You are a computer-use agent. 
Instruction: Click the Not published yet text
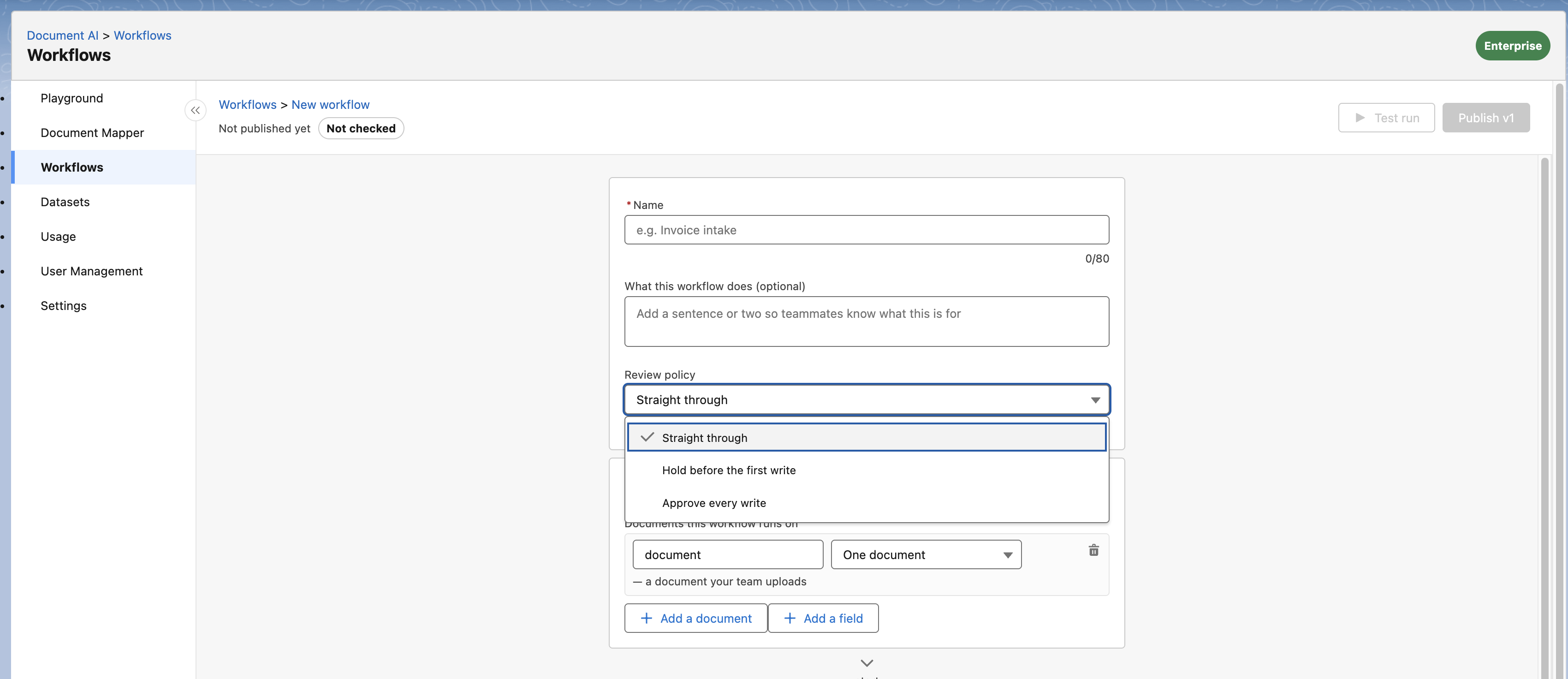pyautogui.click(x=264, y=129)
